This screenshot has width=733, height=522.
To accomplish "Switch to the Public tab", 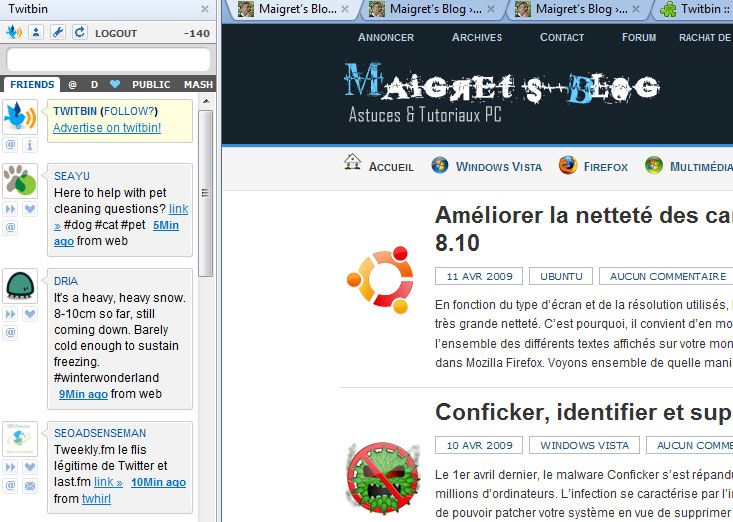I will (x=151, y=85).
